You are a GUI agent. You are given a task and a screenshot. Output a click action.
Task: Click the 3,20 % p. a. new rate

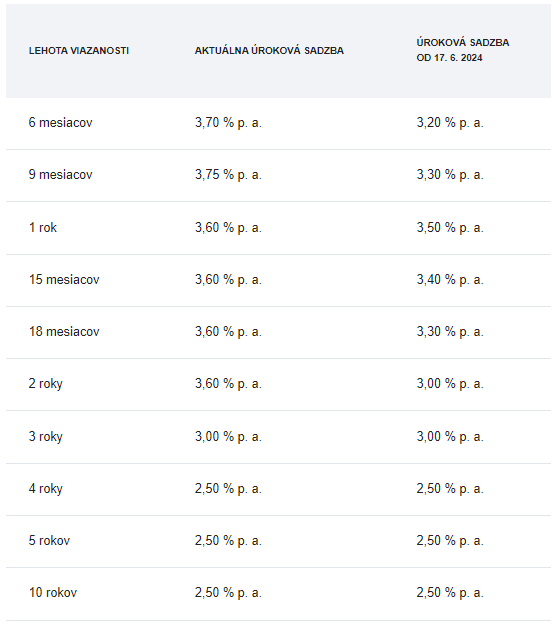pos(450,123)
